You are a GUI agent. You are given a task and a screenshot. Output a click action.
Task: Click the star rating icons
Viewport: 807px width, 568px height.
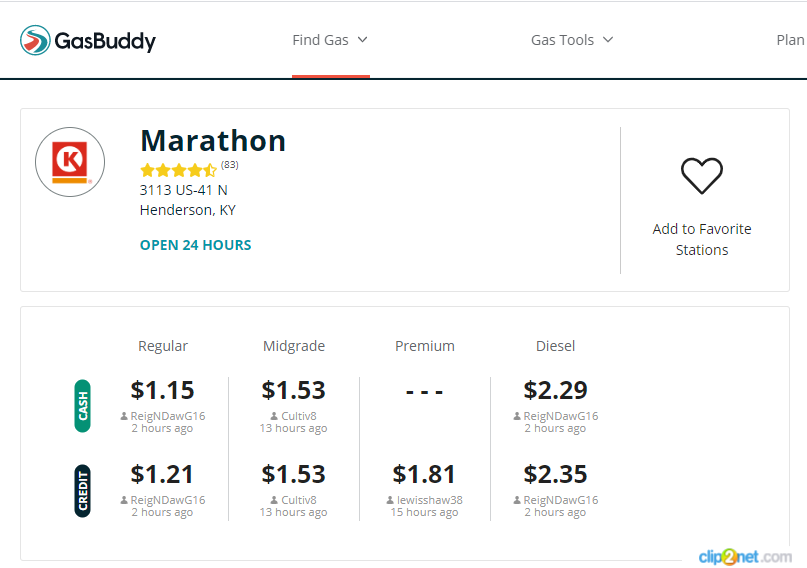[x=178, y=170]
